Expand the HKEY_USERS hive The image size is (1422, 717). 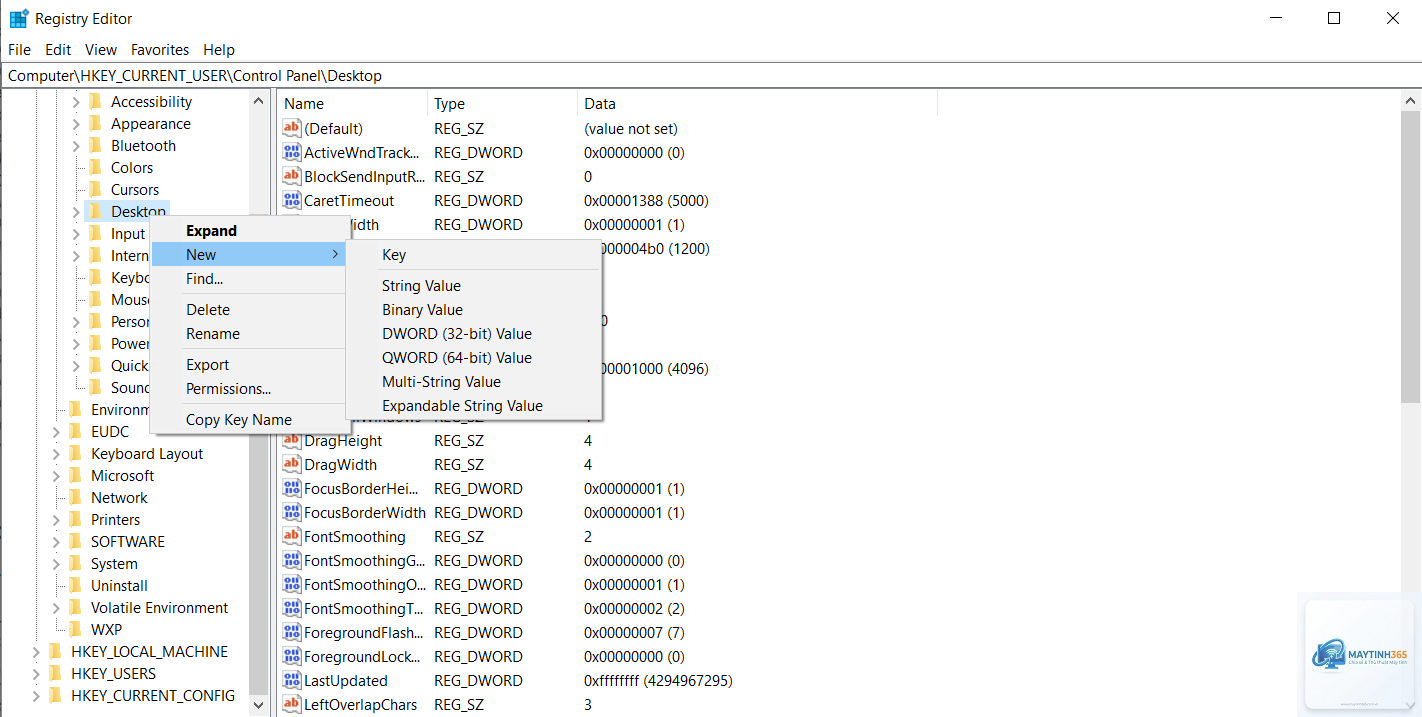pyautogui.click(x=36, y=674)
